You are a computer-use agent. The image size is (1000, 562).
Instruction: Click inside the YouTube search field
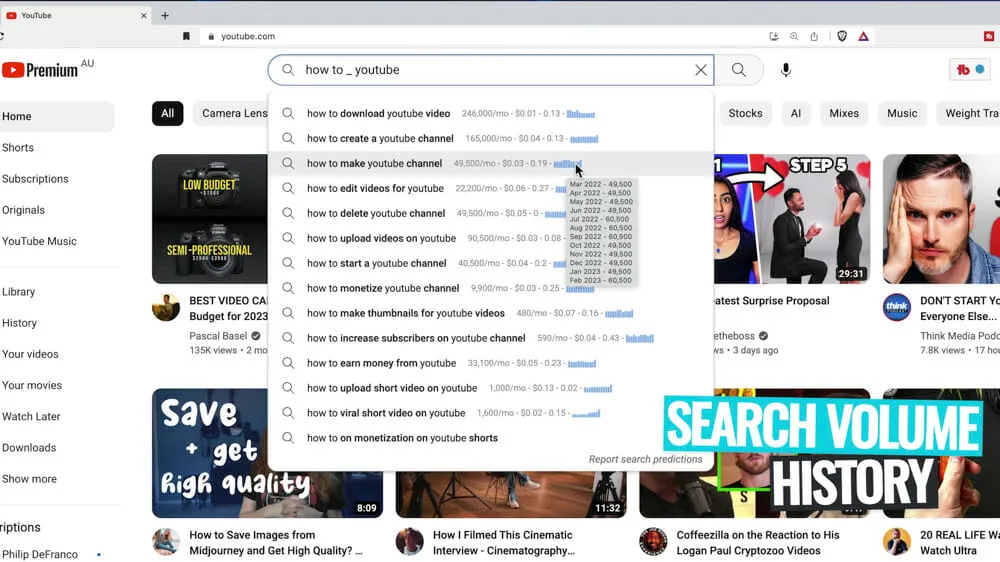pos(490,70)
